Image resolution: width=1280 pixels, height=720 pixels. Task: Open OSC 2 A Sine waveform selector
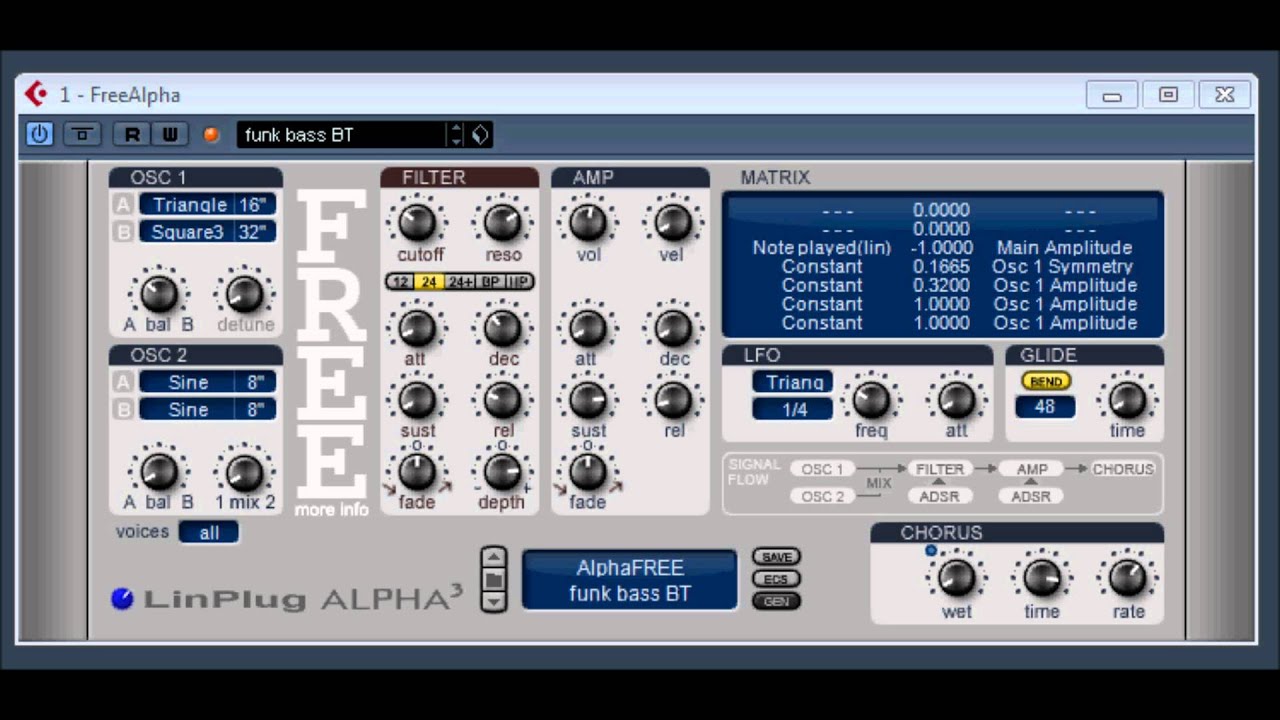(189, 382)
